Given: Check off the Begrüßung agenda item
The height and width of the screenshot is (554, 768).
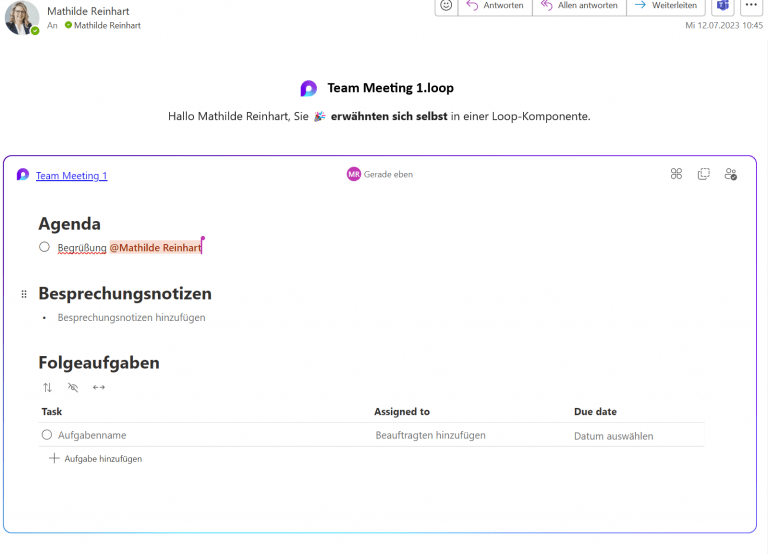Looking at the screenshot, I should pyautogui.click(x=45, y=247).
